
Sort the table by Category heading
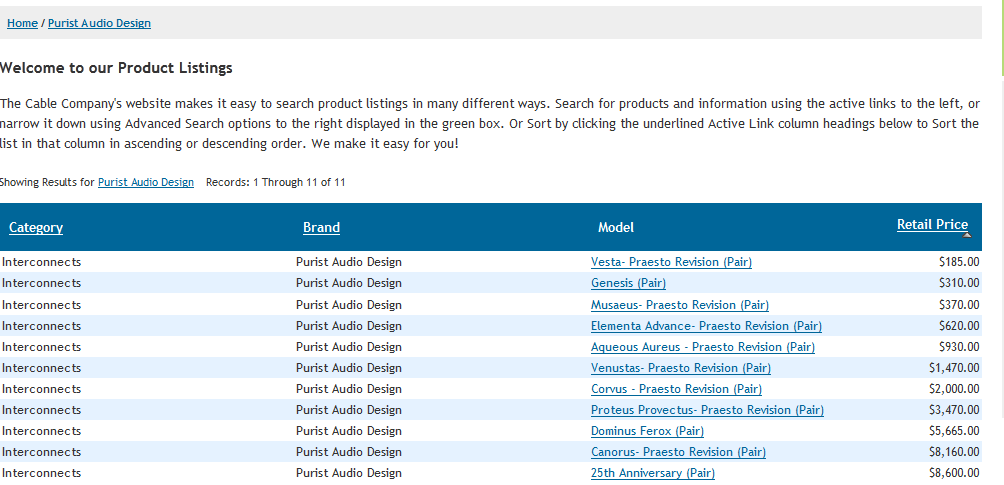36,227
